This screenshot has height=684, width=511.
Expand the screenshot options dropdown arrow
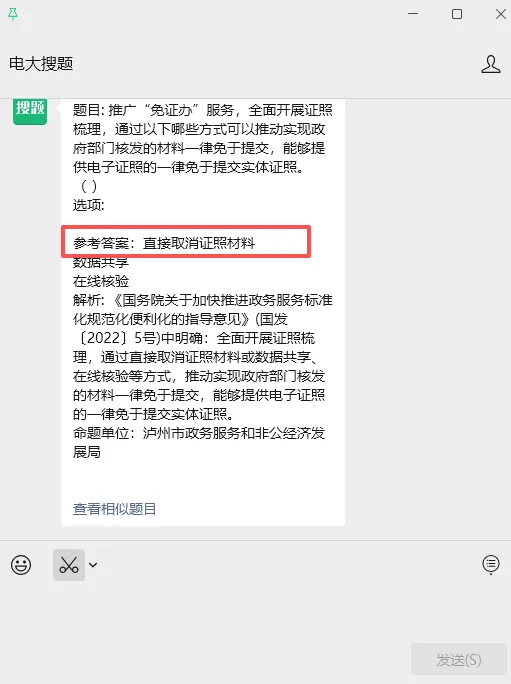93,565
